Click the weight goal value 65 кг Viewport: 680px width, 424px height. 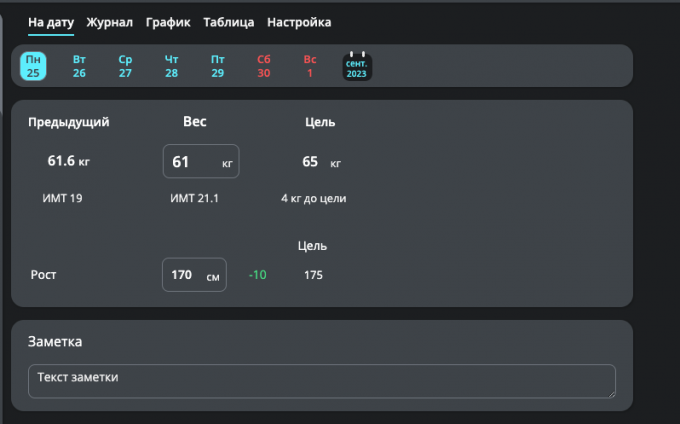320,162
